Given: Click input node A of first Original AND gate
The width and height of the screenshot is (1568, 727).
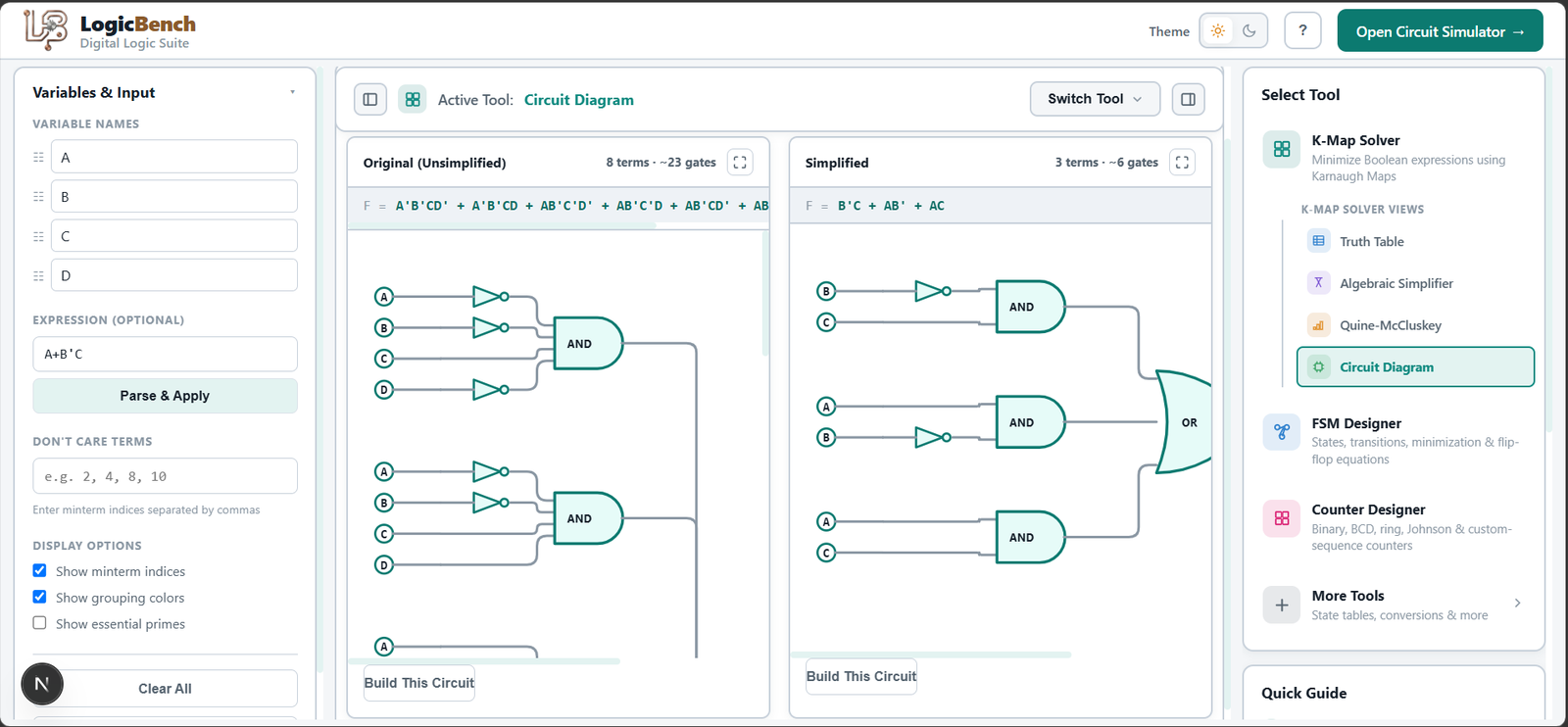Looking at the screenshot, I should [384, 296].
